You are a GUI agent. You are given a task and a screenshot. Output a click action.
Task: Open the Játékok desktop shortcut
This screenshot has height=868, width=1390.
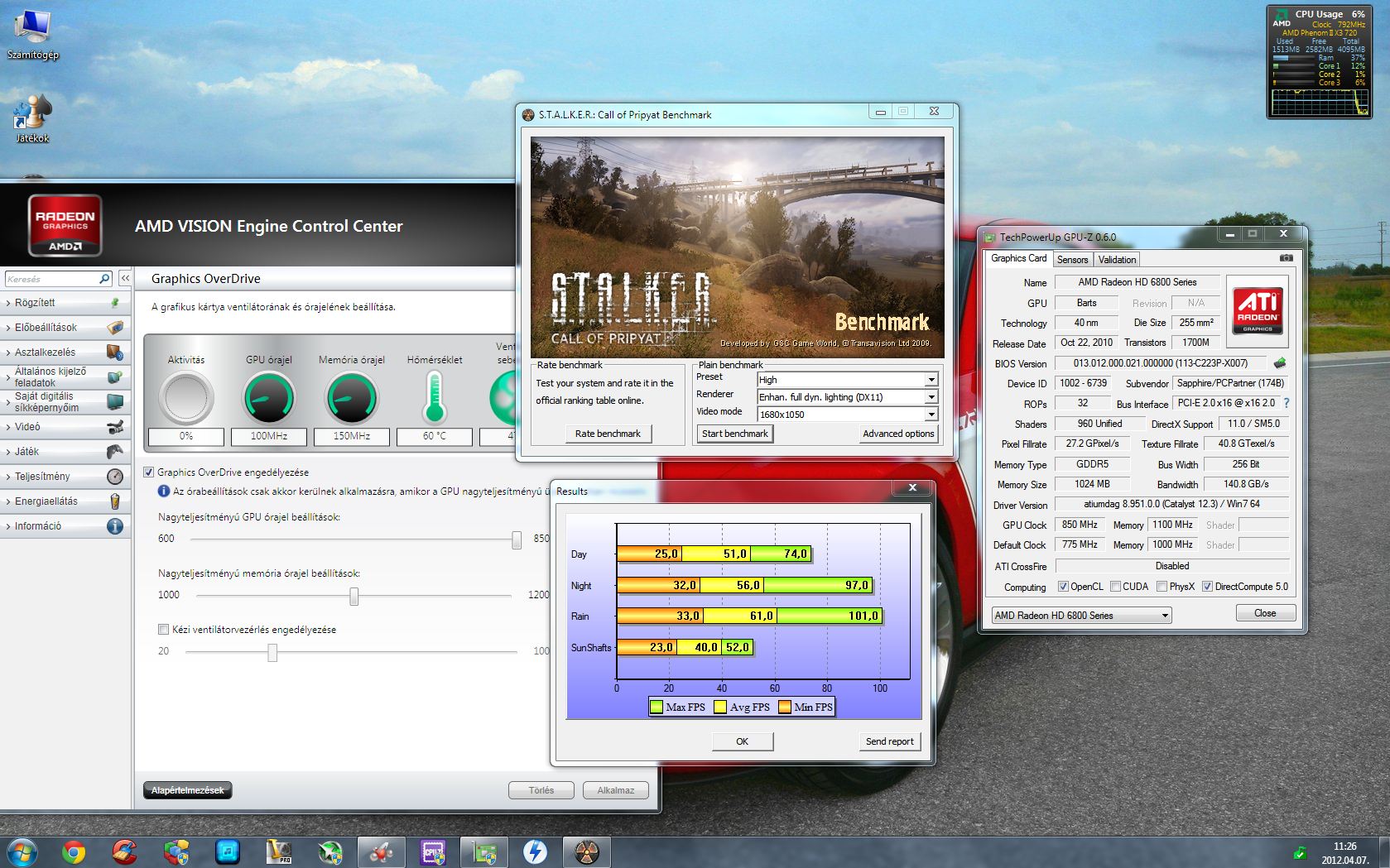32,119
